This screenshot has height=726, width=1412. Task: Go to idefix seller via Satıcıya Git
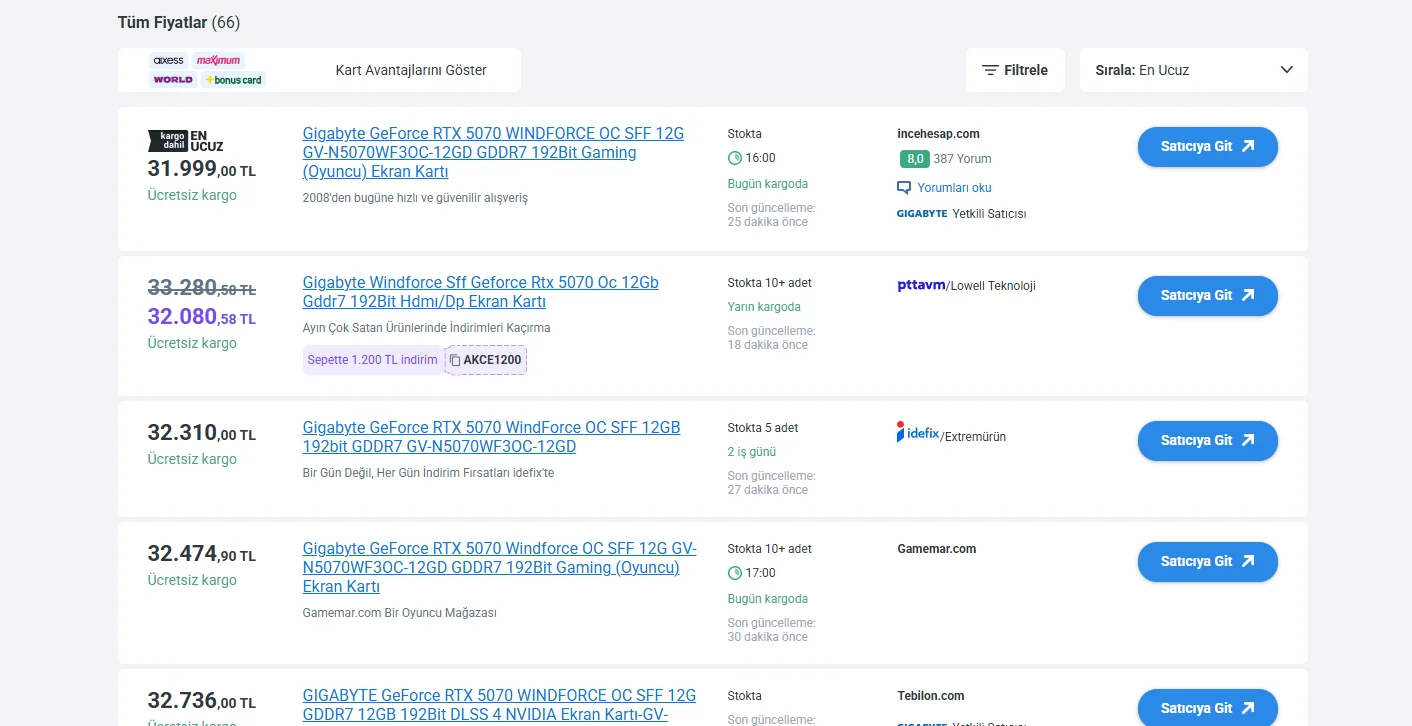[x=1207, y=440]
